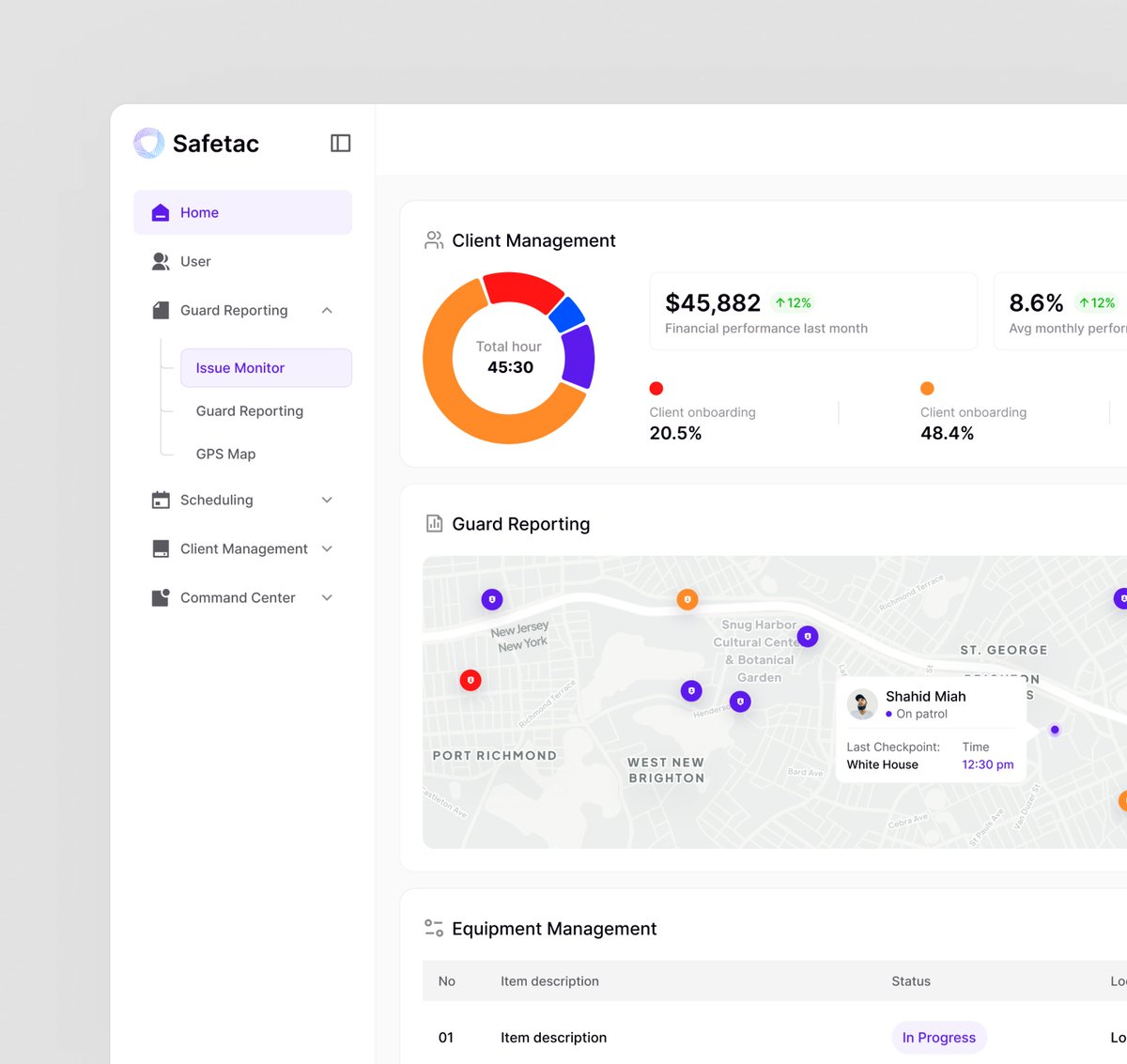Image resolution: width=1127 pixels, height=1064 pixels.
Task: Click row '01' number cell
Action: (x=446, y=1038)
